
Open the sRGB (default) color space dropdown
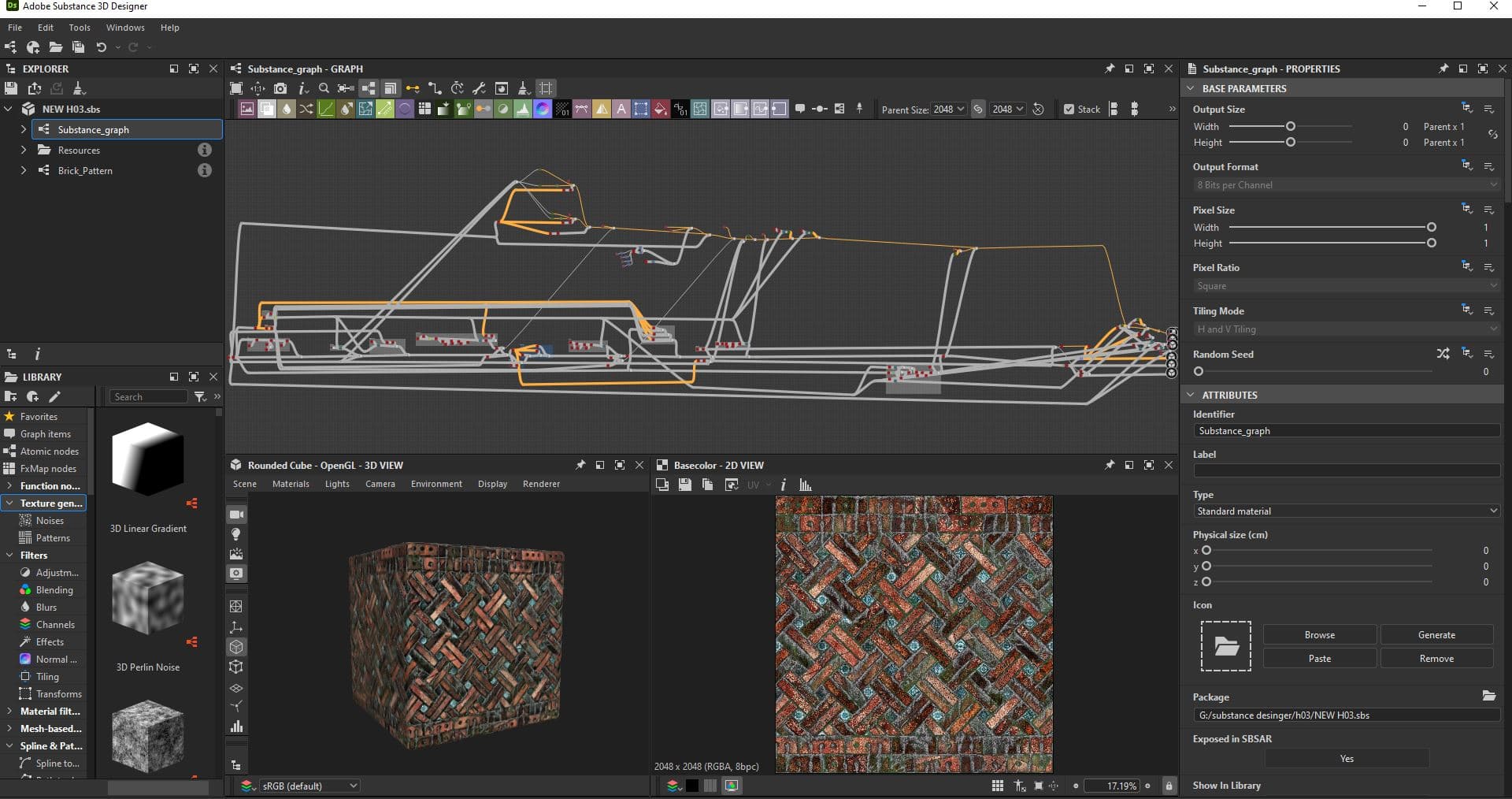coord(309,786)
